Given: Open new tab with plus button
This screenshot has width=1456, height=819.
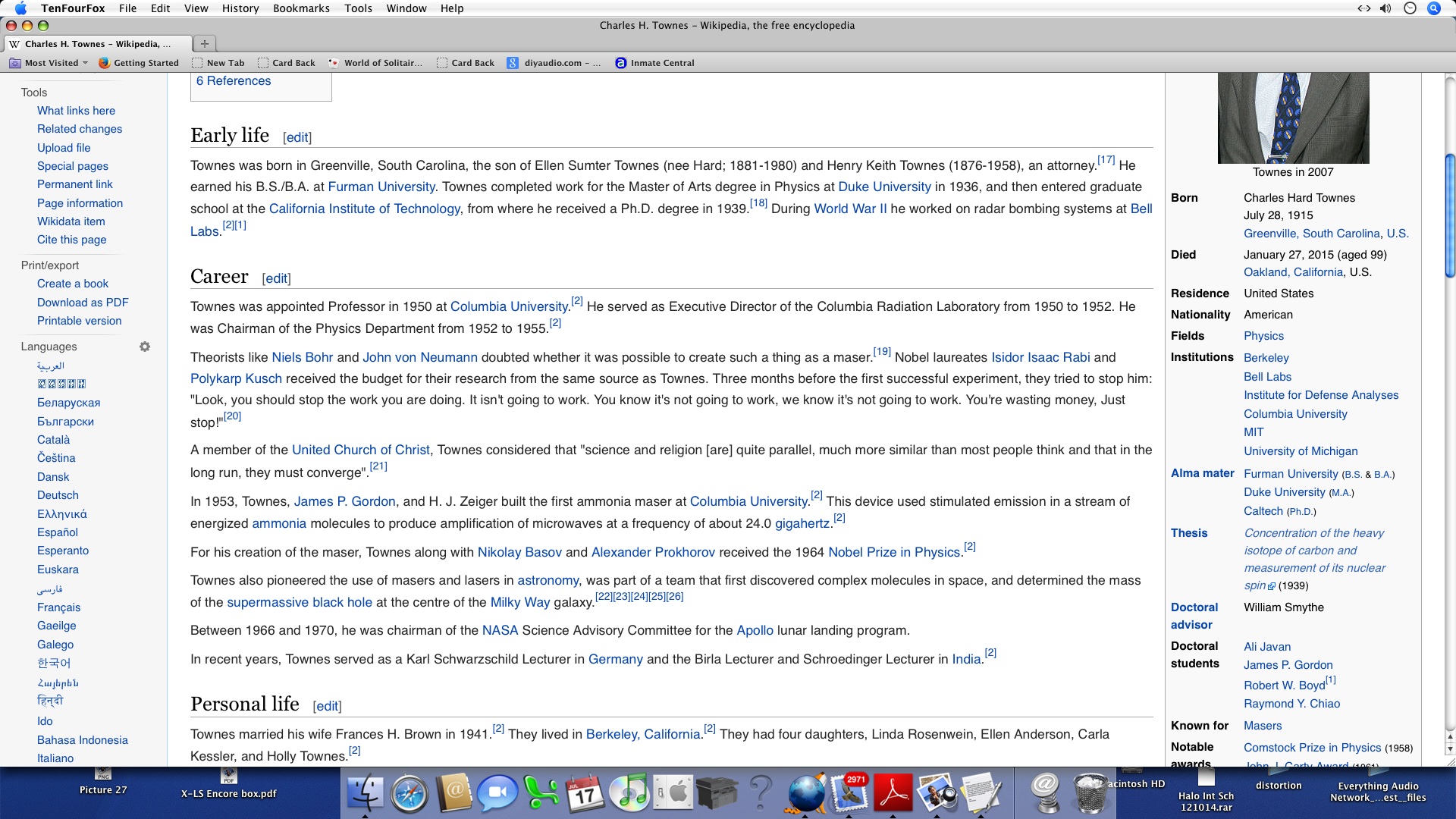Looking at the screenshot, I should [204, 43].
